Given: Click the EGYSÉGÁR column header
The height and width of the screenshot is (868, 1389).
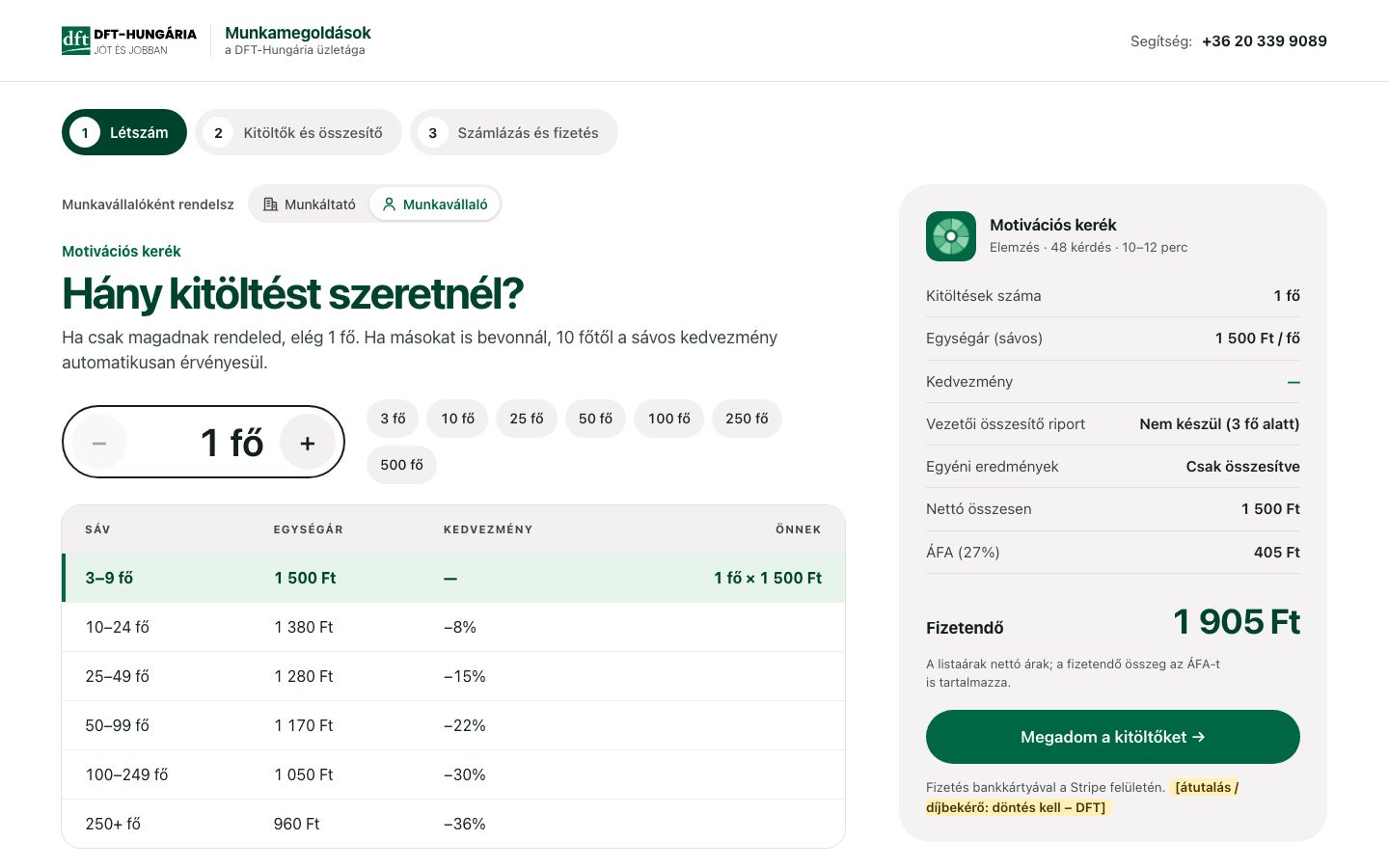Looking at the screenshot, I should pyautogui.click(x=309, y=529).
